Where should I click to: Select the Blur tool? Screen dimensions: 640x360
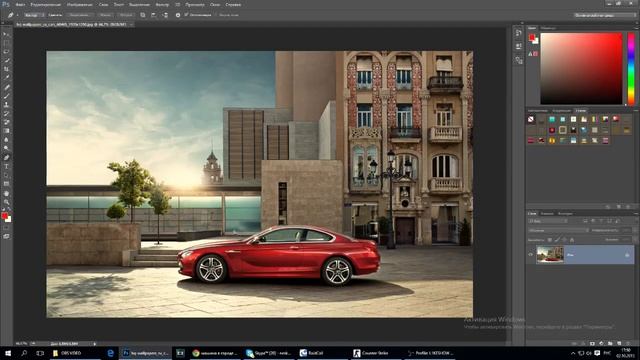coord(7,140)
